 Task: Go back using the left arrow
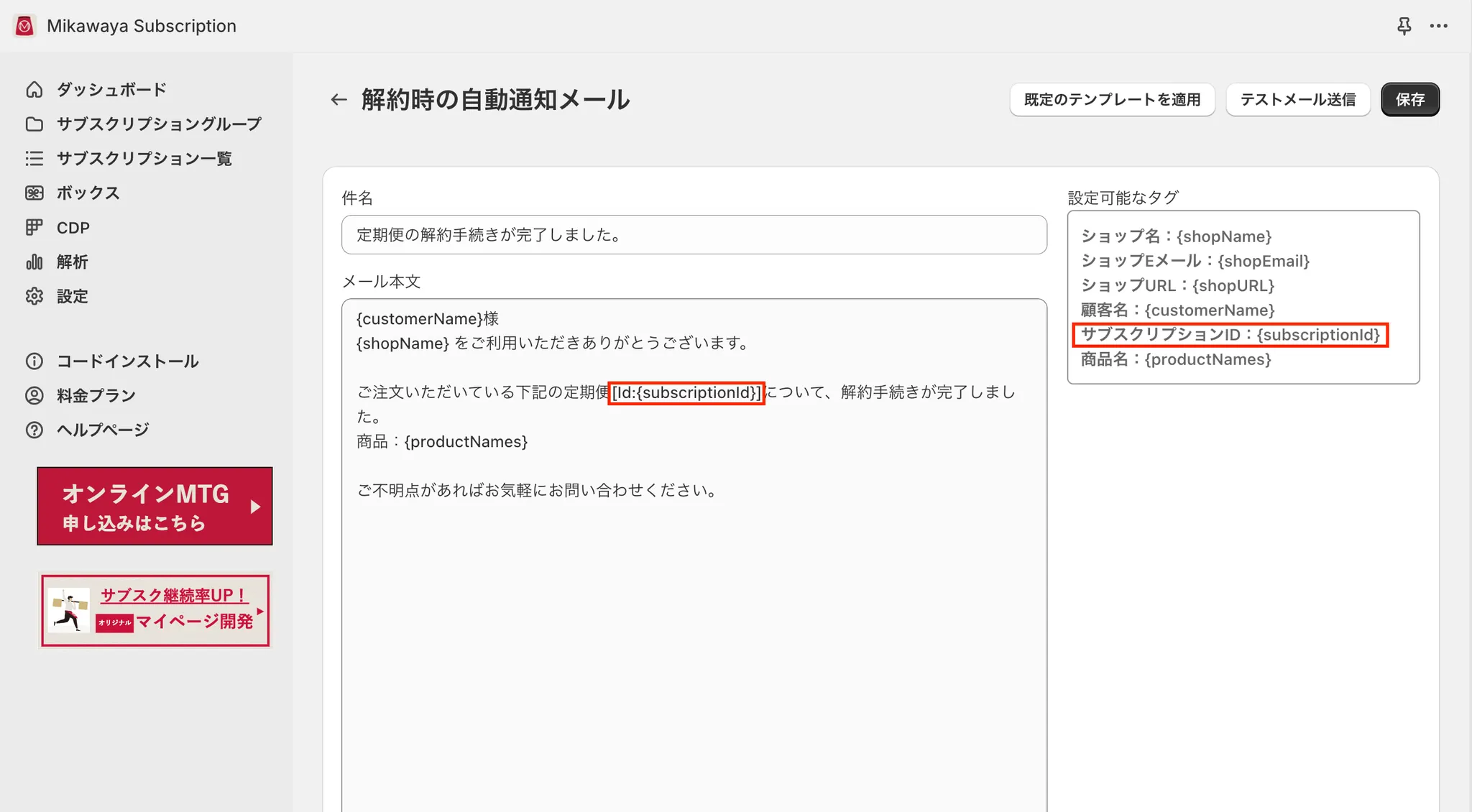coord(339,100)
